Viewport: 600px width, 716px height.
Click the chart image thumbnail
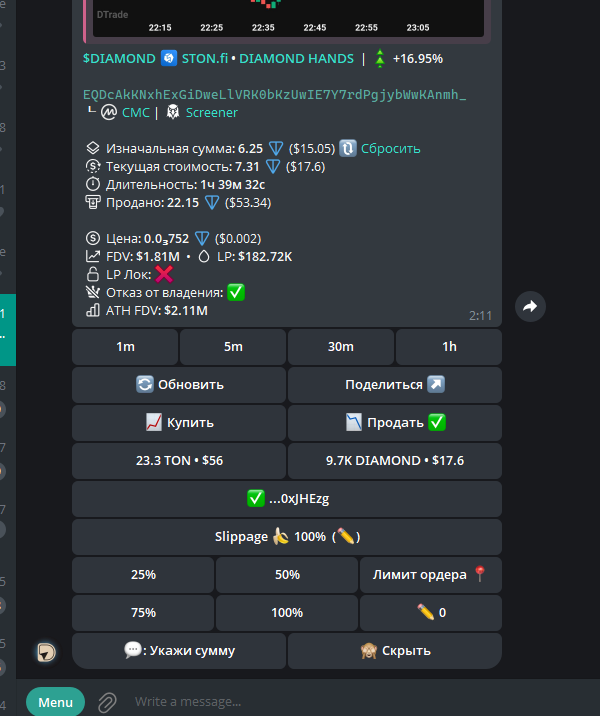[x=288, y=18]
